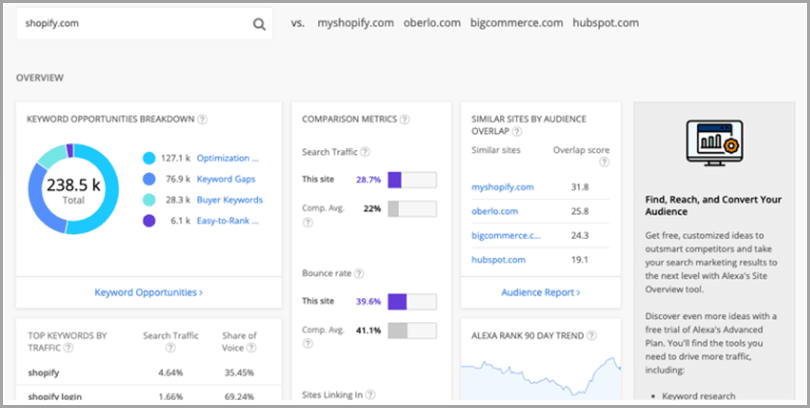Open the Buyer Keywords link

pos(230,200)
